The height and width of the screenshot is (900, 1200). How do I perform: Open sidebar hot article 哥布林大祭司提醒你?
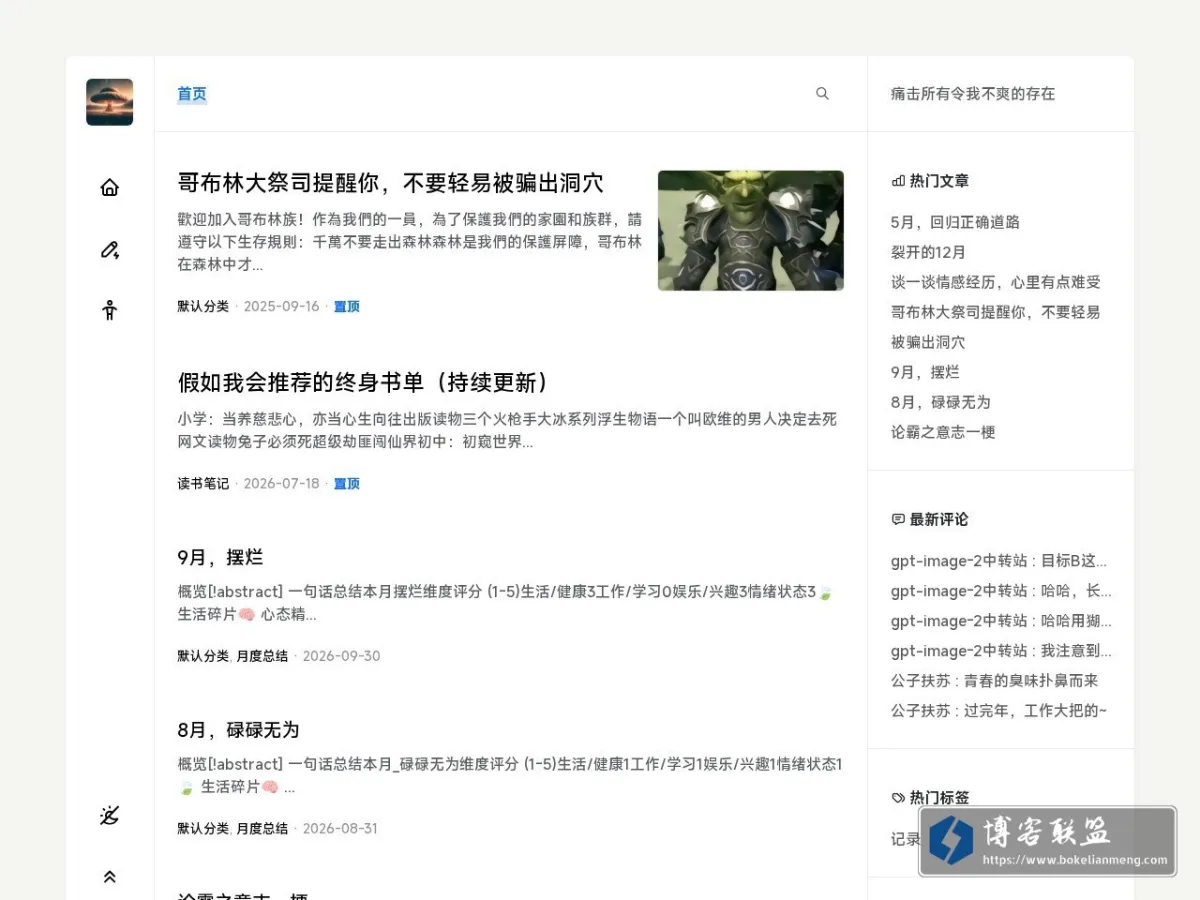pyautogui.click(x=995, y=327)
